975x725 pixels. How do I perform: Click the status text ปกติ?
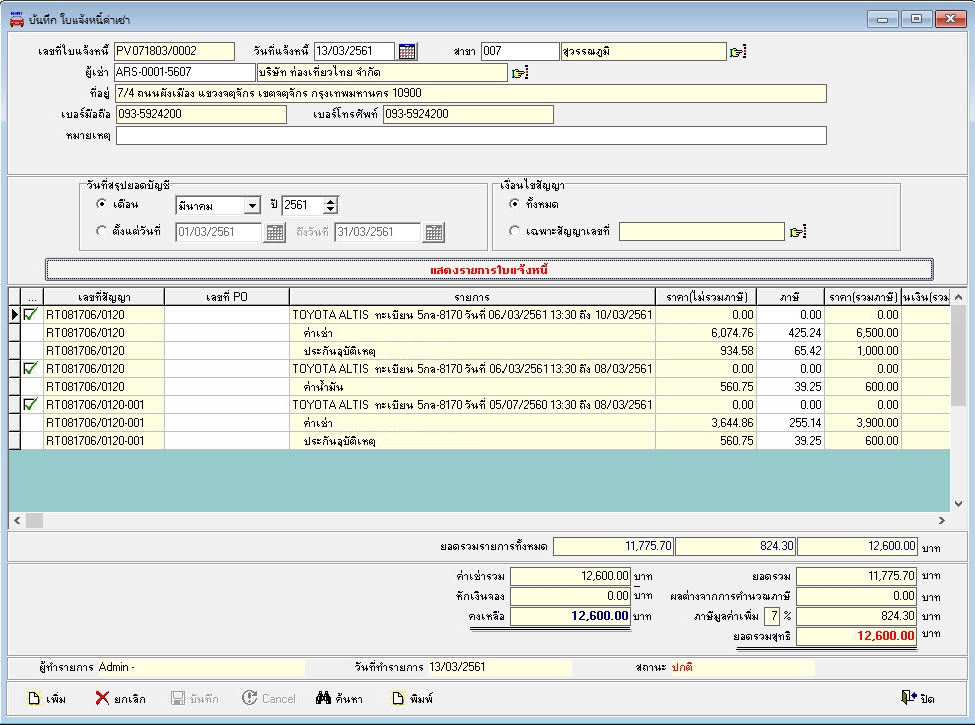click(x=682, y=667)
